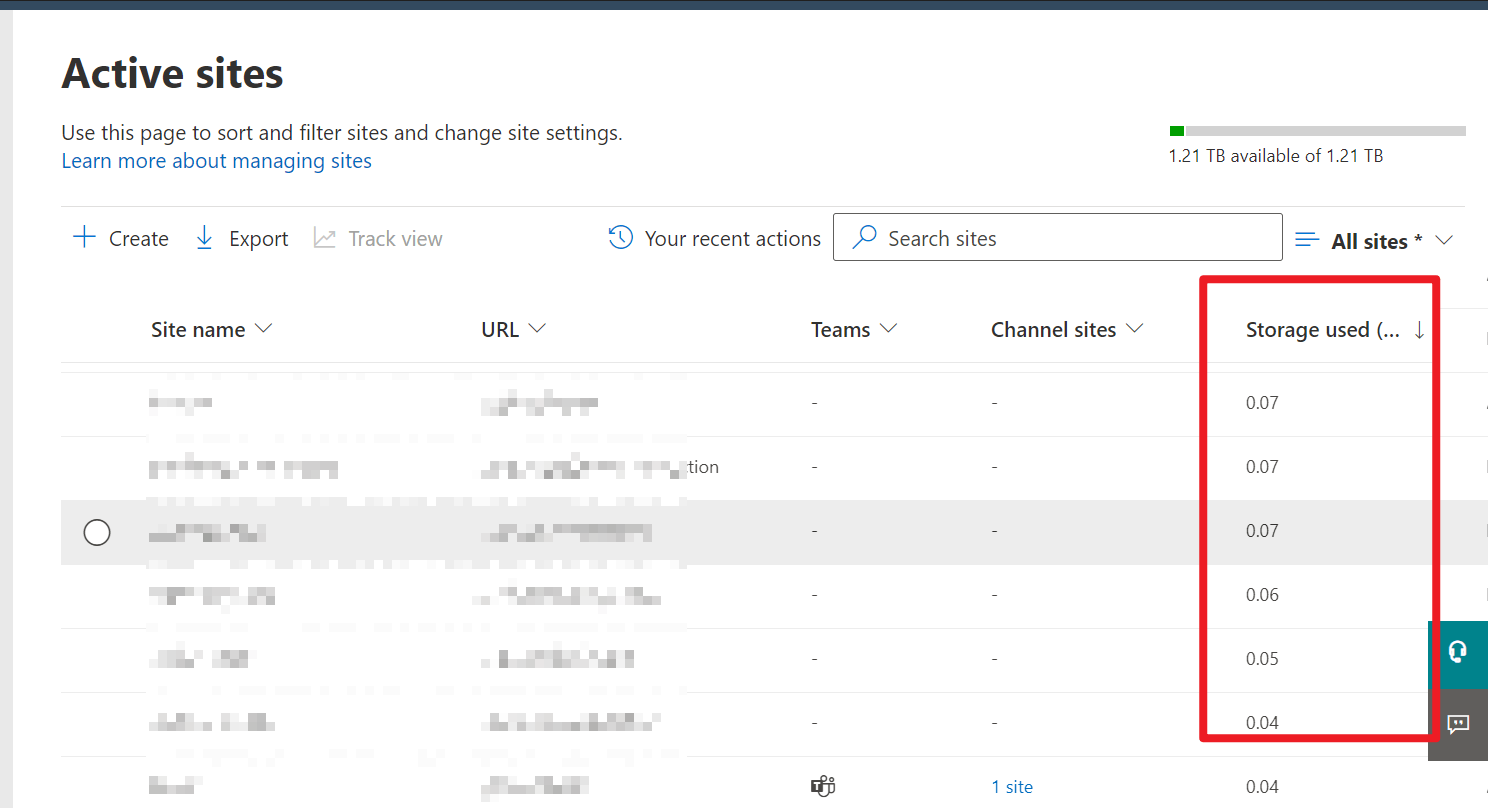Click the Create plus icon
1488x808 pixels.
point(85,238)
